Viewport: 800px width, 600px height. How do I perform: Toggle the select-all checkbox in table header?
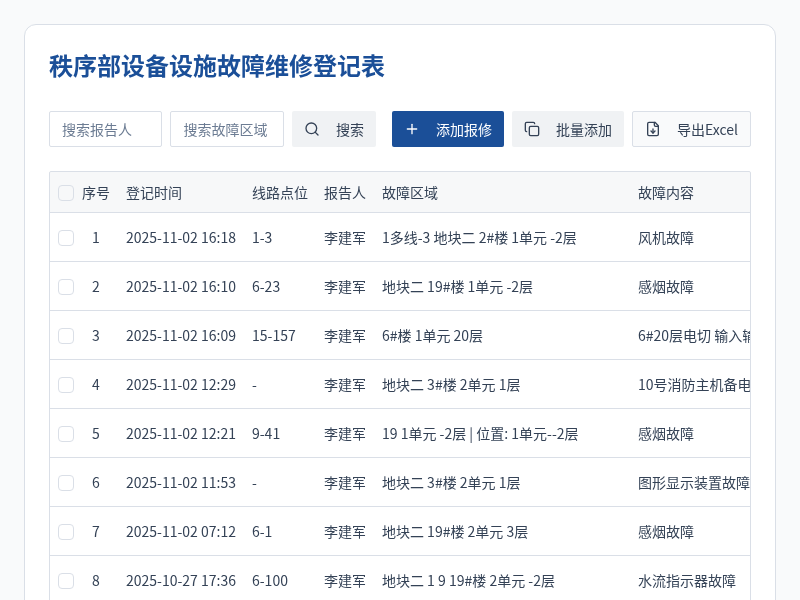coord(66,193)
